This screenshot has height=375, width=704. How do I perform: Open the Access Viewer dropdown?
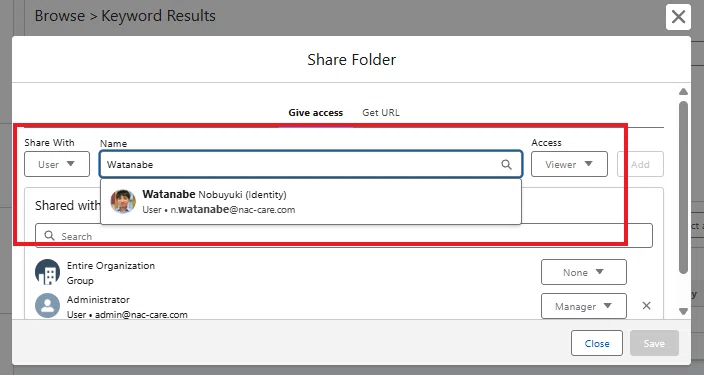pyautogui.click(x=569, y=164)
